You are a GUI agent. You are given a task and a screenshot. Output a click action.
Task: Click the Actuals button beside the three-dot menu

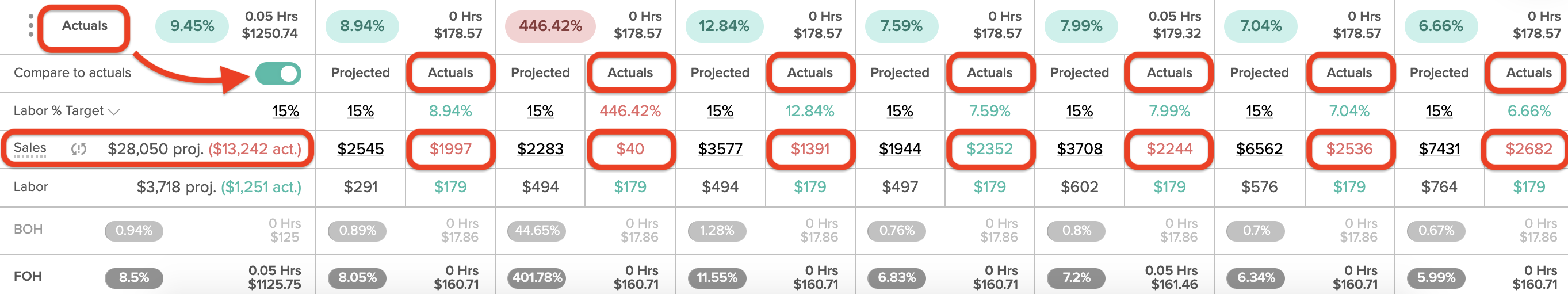[84, 26]
